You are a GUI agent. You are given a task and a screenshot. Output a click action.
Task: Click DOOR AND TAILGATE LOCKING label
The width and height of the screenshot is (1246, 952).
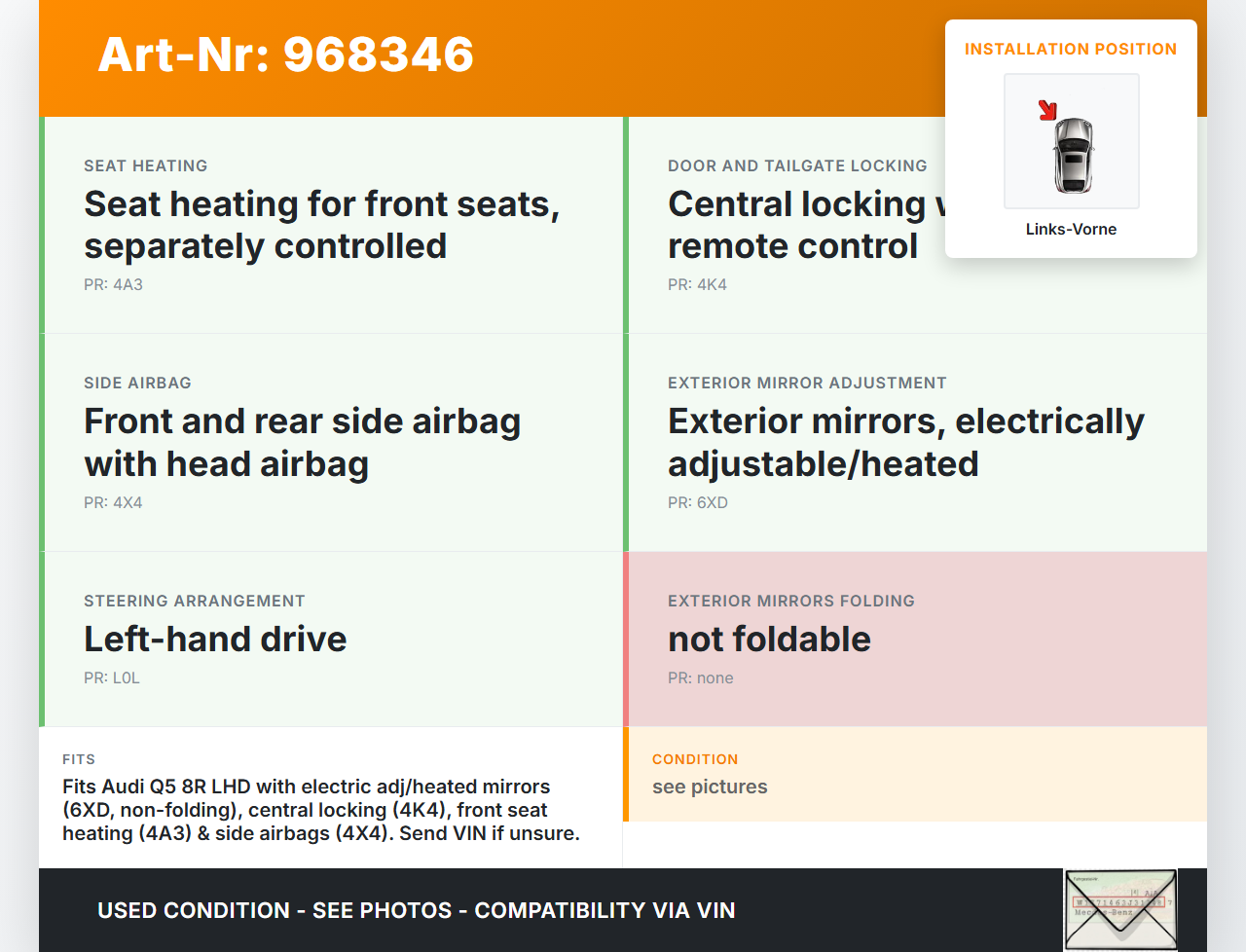coord(797,166)
